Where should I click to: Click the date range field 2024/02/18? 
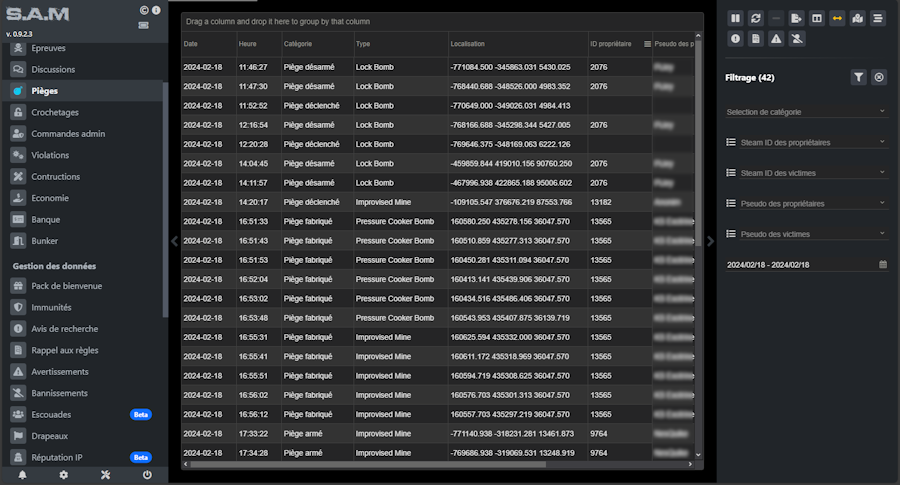(x=800, y=264)
